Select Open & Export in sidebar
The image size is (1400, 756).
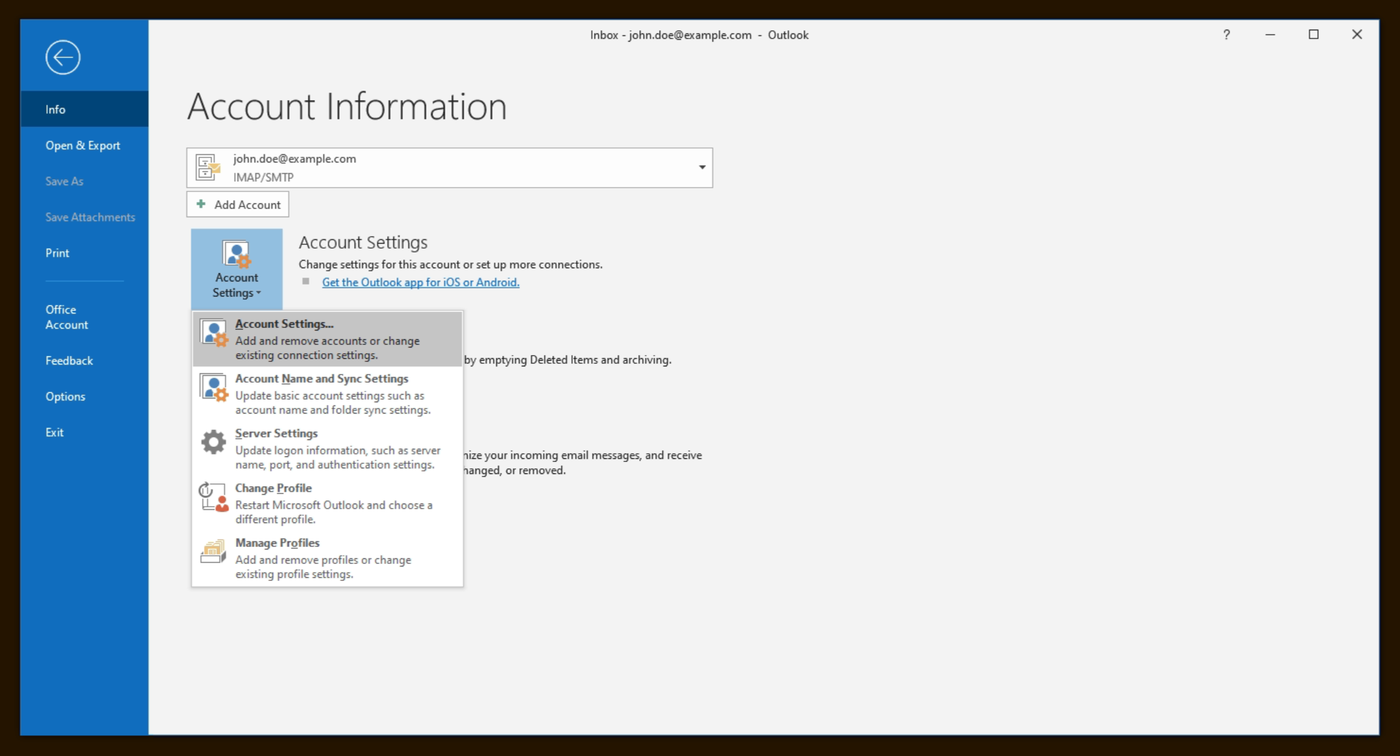tap(84, 145)
